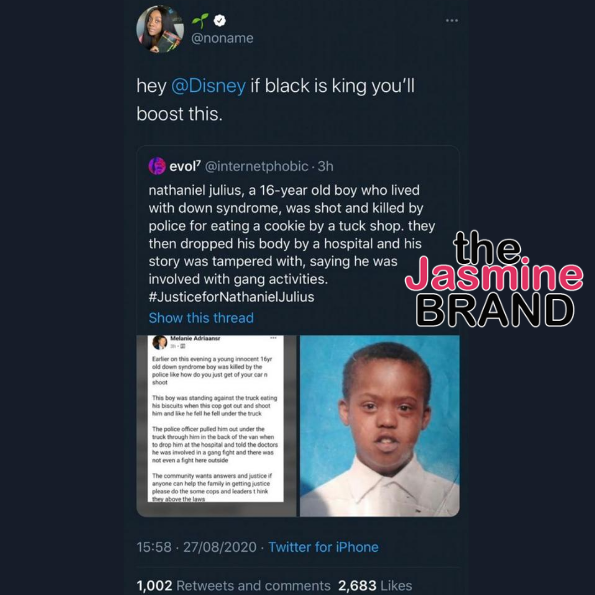Open the boy's portrait photo
The image size is (595, 595).
(379, 425)
